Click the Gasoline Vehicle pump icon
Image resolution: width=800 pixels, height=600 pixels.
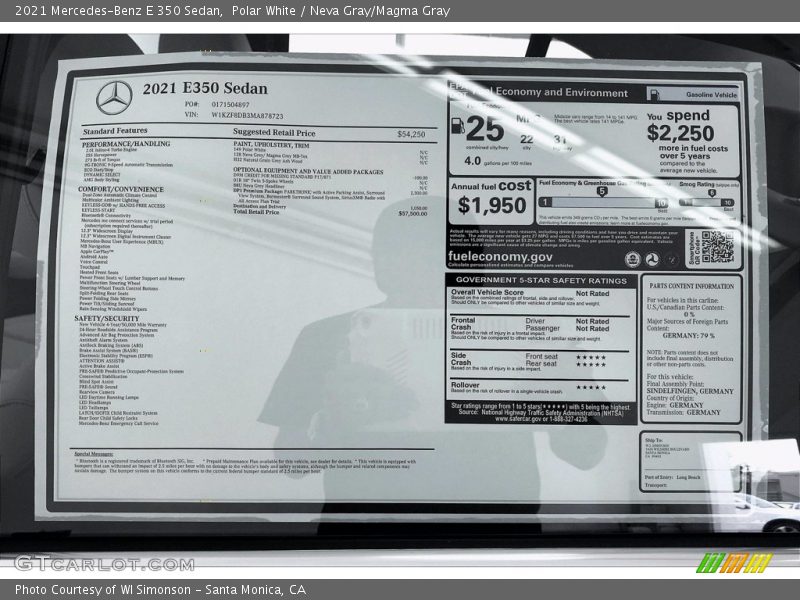pyautogui.click(x=655, y=94)
